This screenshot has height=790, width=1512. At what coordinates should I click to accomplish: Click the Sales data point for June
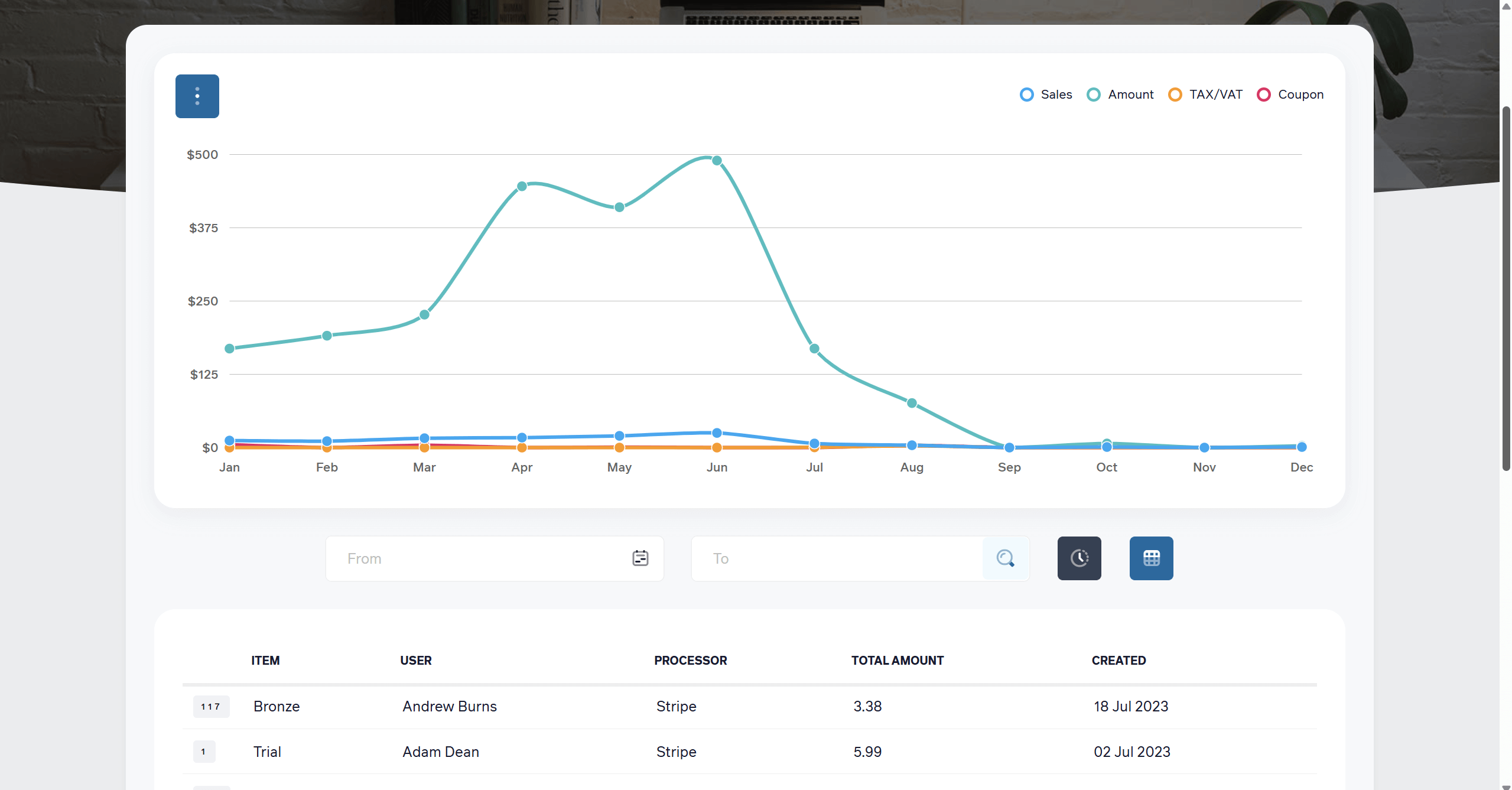[x=717, y=433]
